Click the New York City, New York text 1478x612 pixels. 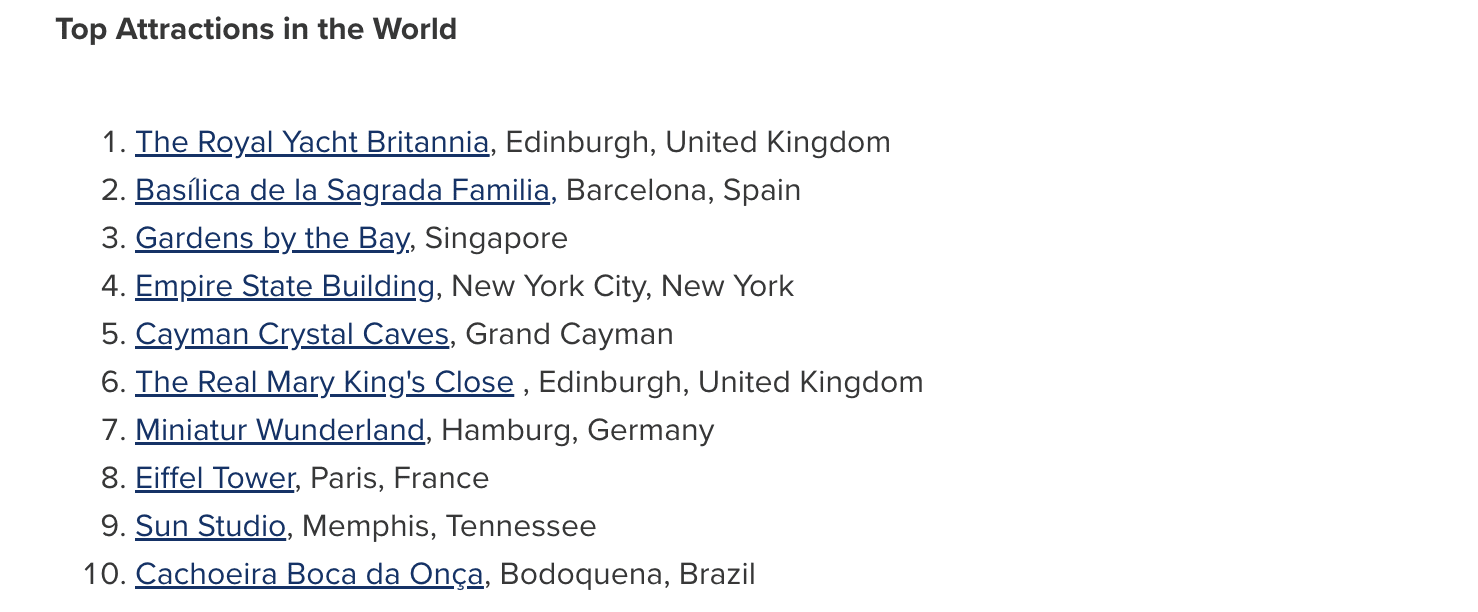coord(623,287)
